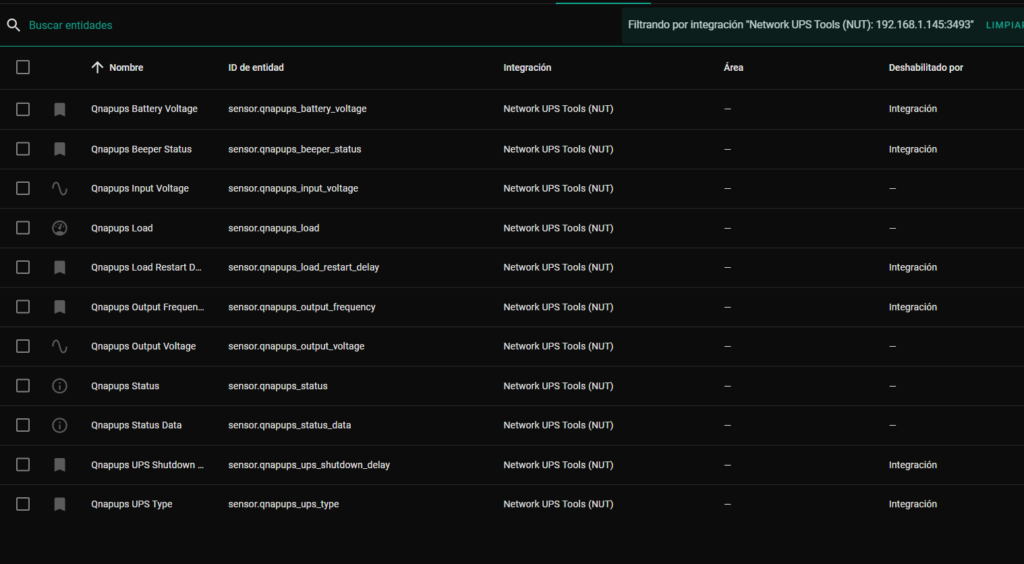1024x564 pixels.
Task: Click the sine wave icon for Qnapups Output Voltage
Action: pos(60,346)
